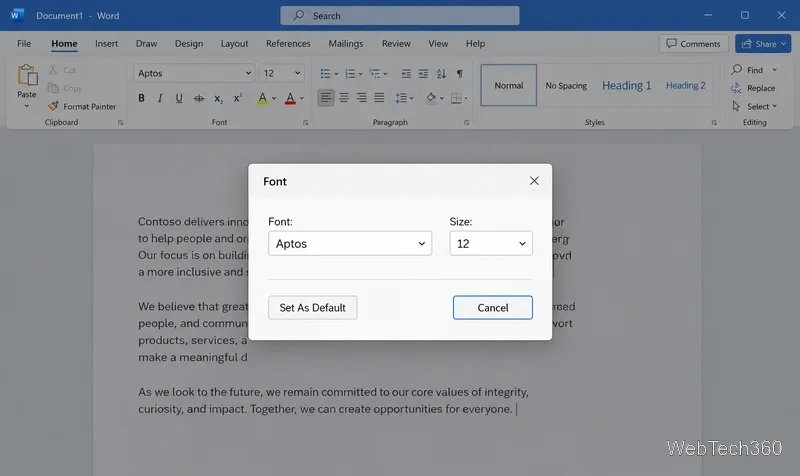Apply yellow text highlight color
This screenshot has width=800, height=476.
[x=262, y=98]
